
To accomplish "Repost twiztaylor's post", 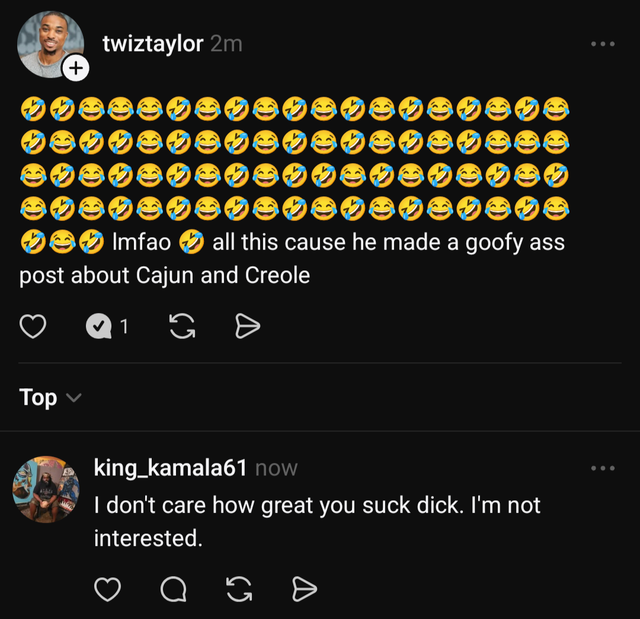I will [182, 326].
